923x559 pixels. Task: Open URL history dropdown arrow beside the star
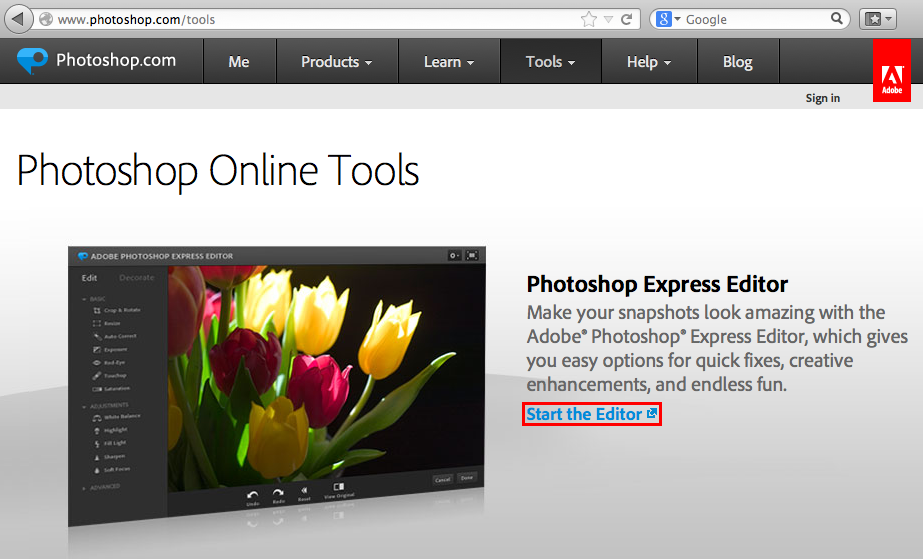click(609, 20)
